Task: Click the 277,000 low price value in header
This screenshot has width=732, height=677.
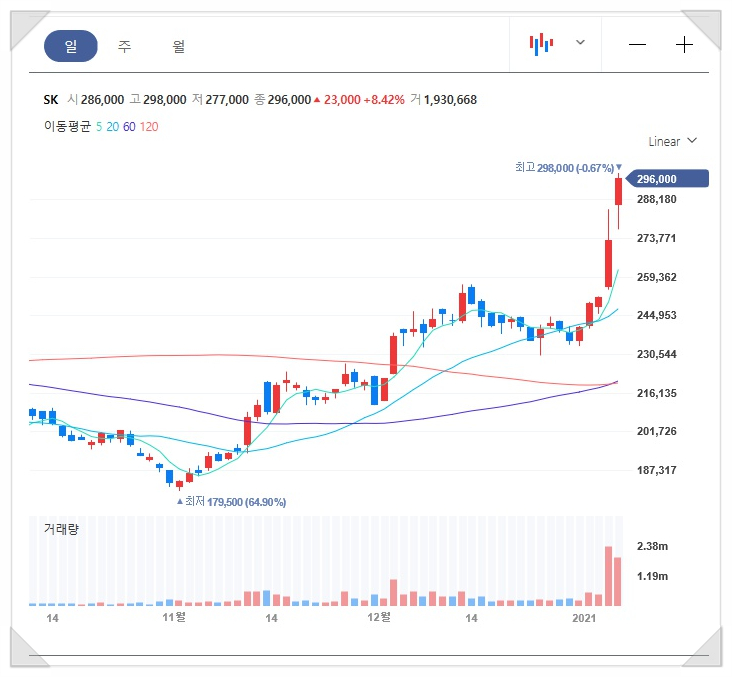Action: 227,100
